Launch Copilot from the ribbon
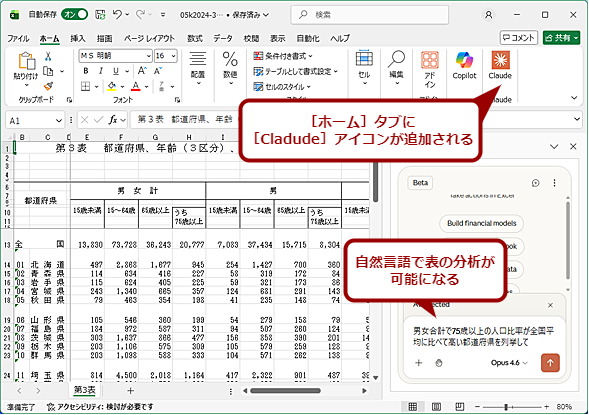 point(464,65)
